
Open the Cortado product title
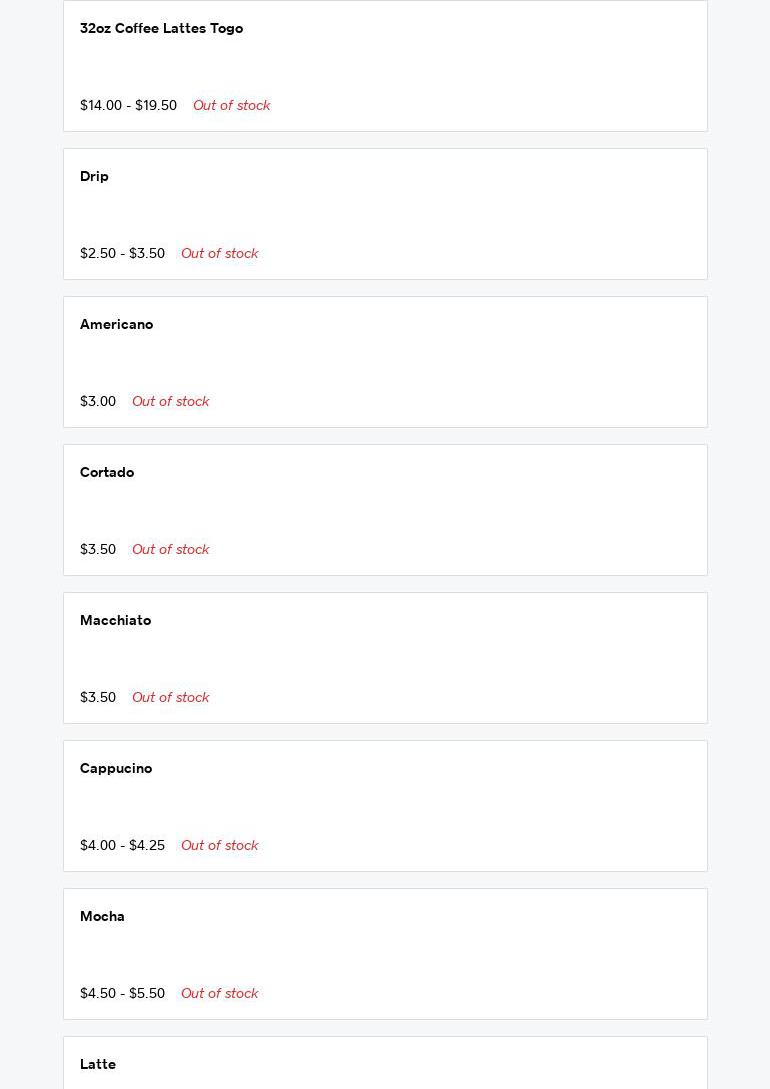pos(107,473)
